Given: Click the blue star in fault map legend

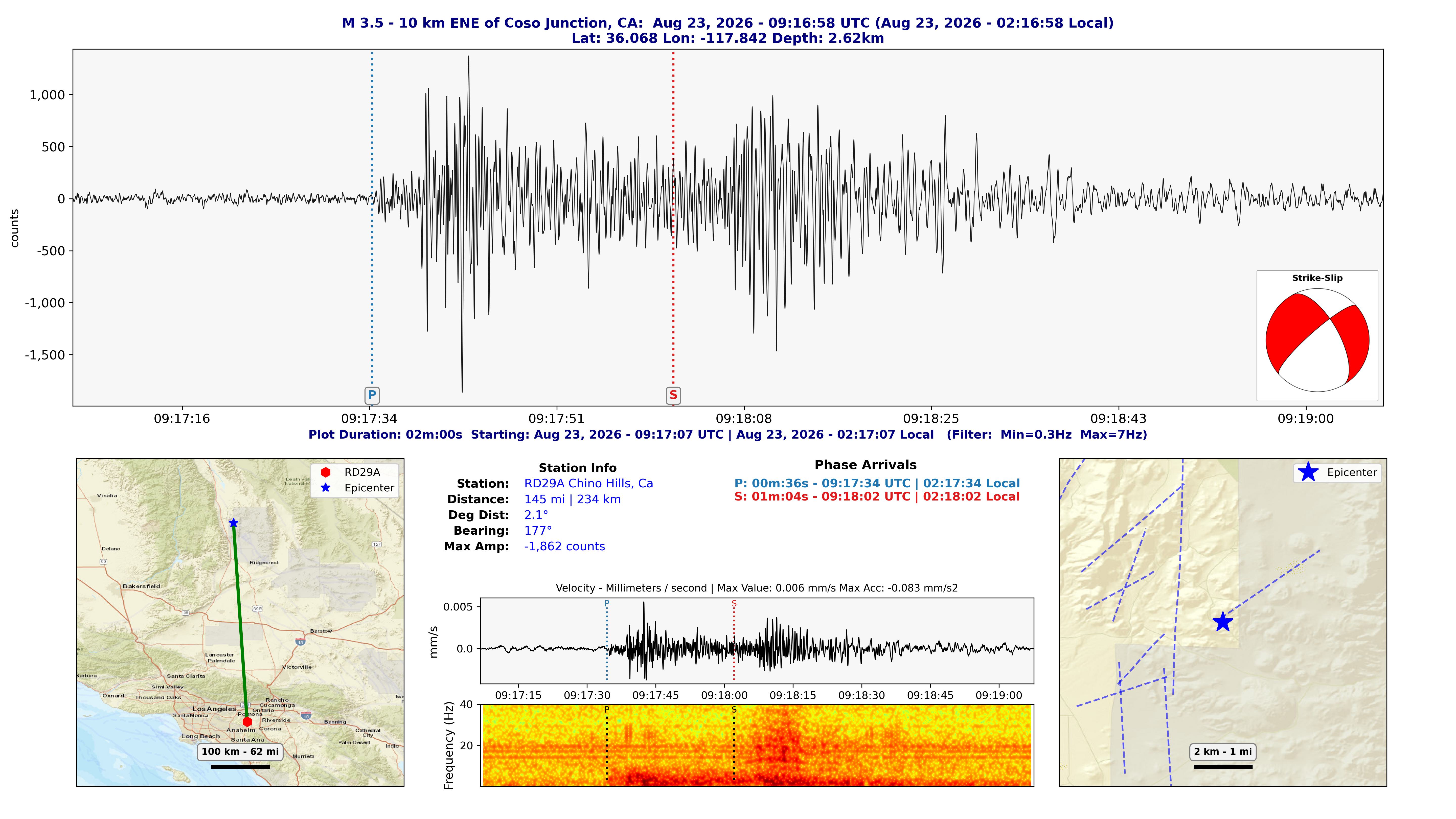Looking at the screenshot, I should click(1308, 472).
